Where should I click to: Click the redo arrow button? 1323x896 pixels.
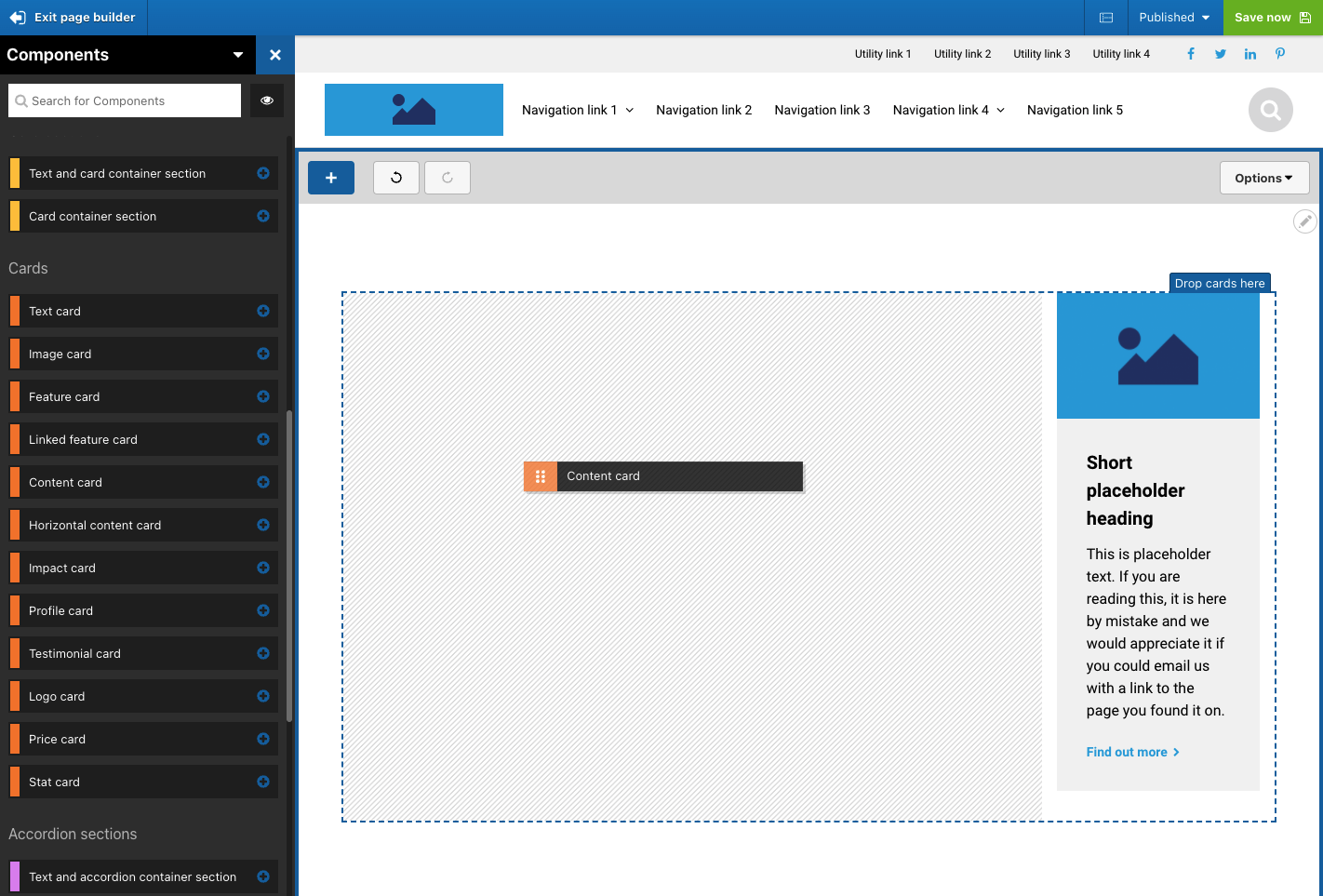pos(448,178)
